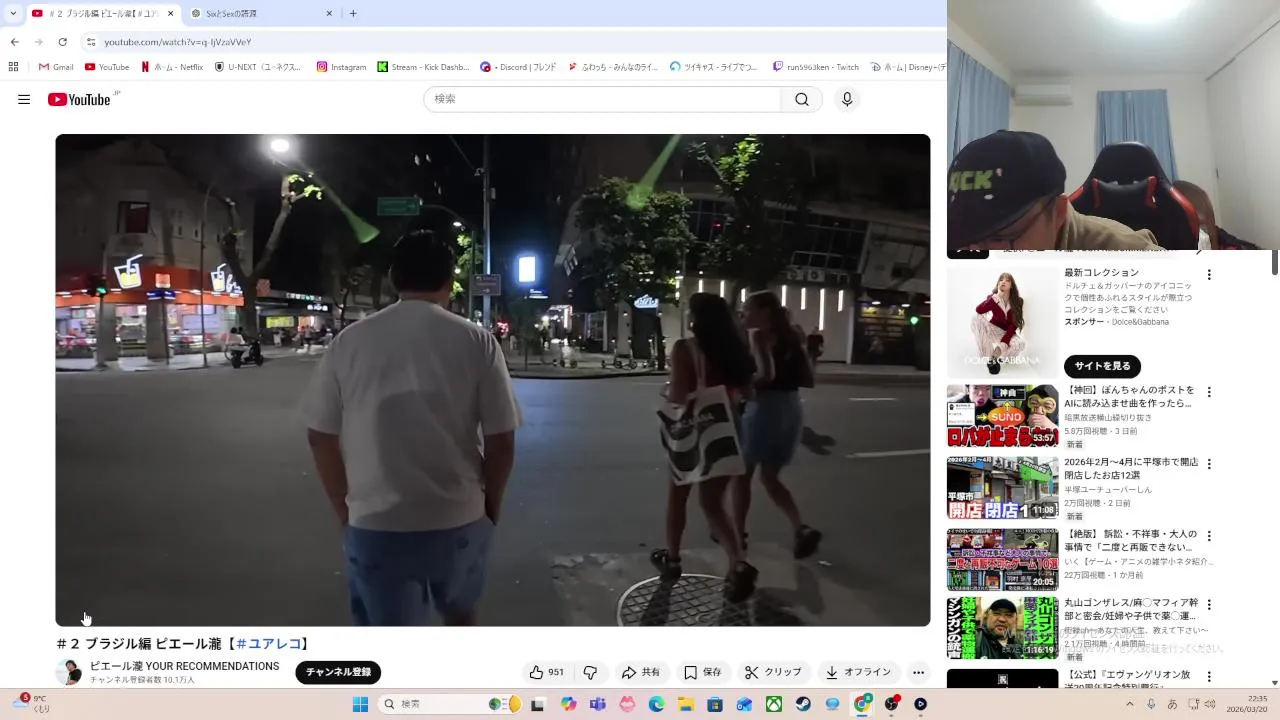Click the #ユアレコ hashtag in title
The width and height of the screenshot is (1280, 720).
click(x=269, y=643)
